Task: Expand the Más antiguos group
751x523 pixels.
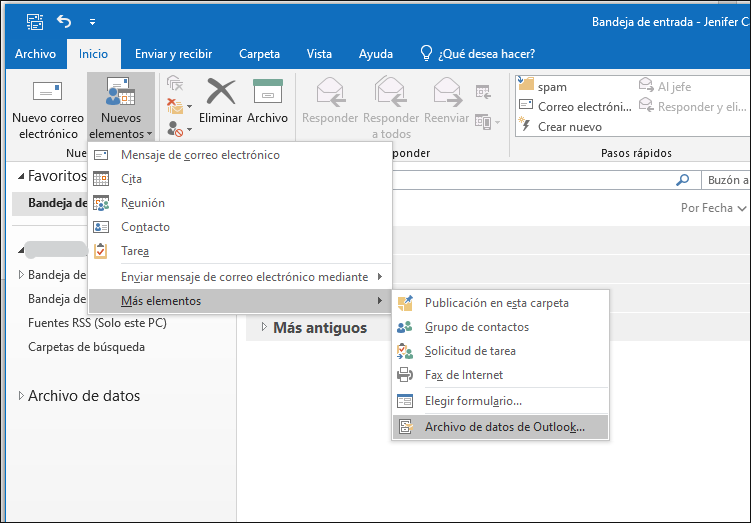Action: point(264,327)
